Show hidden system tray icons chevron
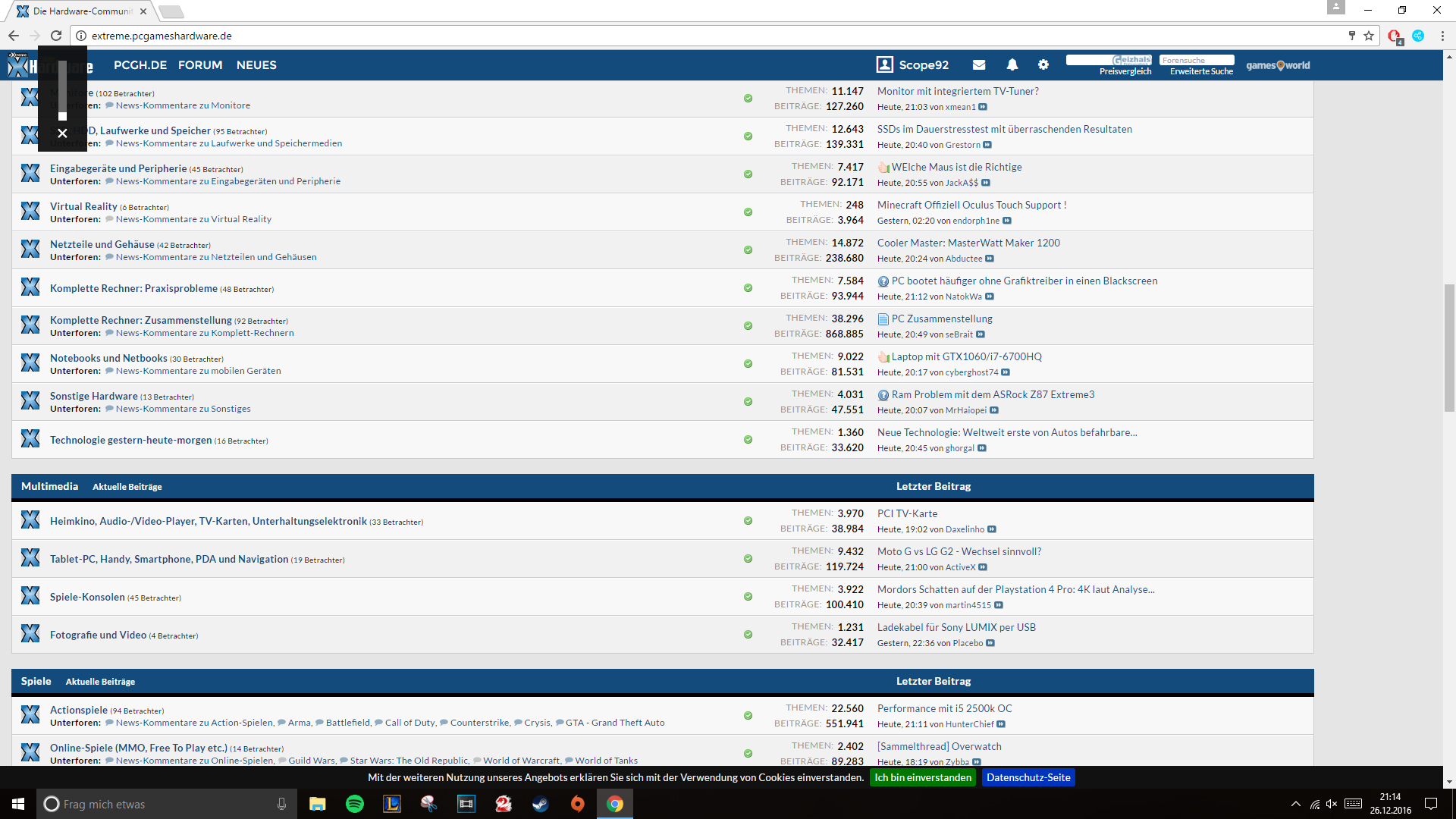Image resolution: width=1456 pixels, height=819 pixels. pyautogui.click(x=1295, y=804)
